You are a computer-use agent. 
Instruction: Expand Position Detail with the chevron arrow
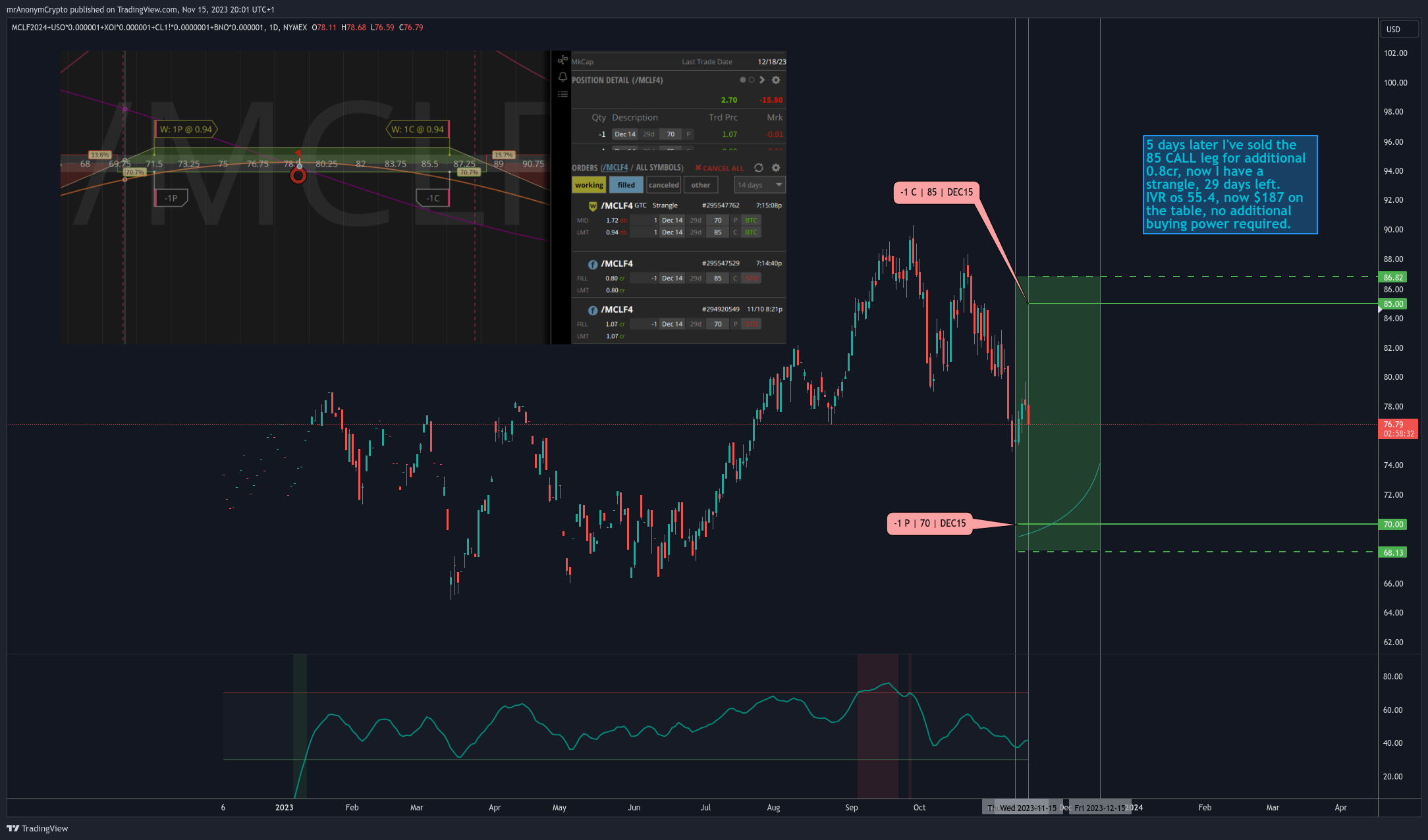pos(762,80)
